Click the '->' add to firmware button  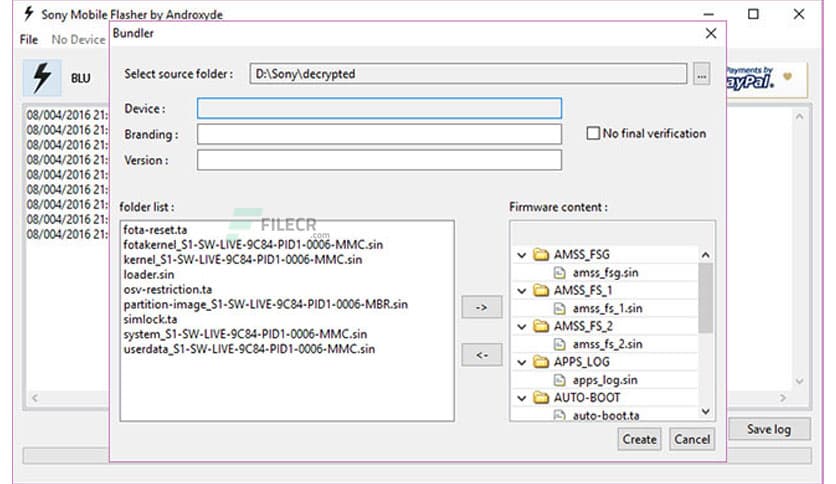click(x=482, y=308)
